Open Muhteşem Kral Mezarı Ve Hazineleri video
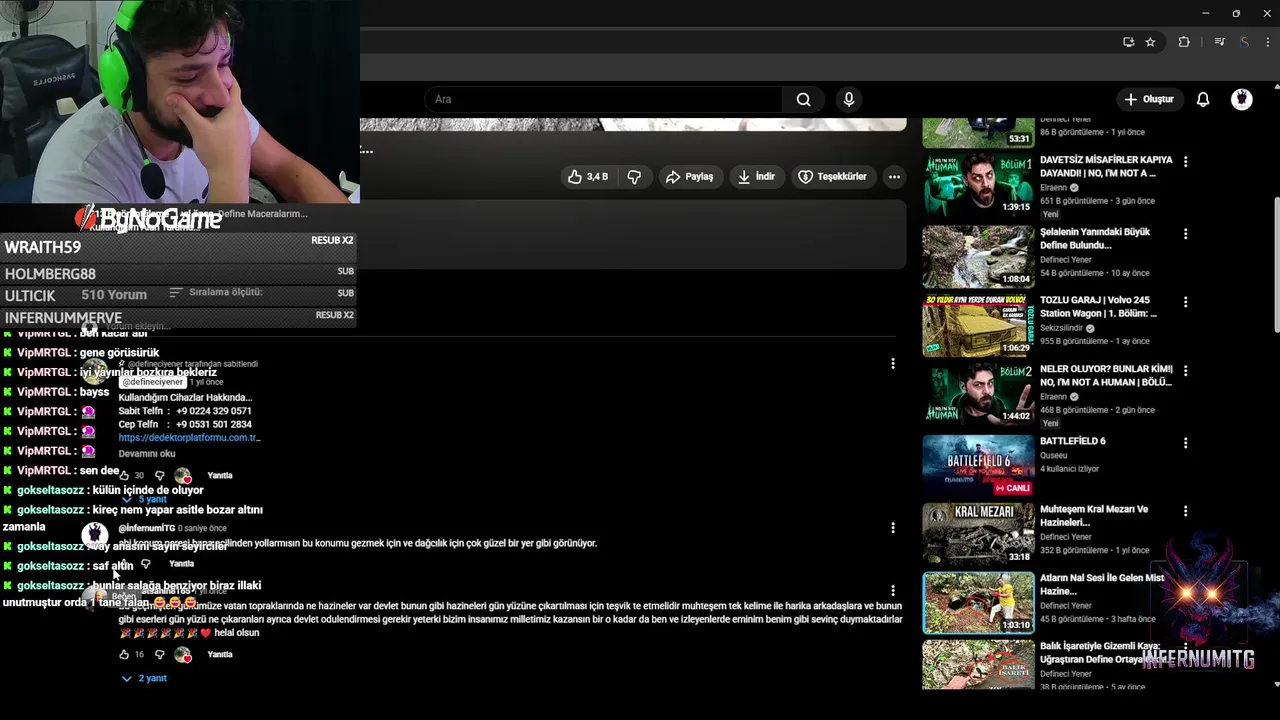Screen dimensions: 1280x720 pyautogui.click(x=978, y=534)
